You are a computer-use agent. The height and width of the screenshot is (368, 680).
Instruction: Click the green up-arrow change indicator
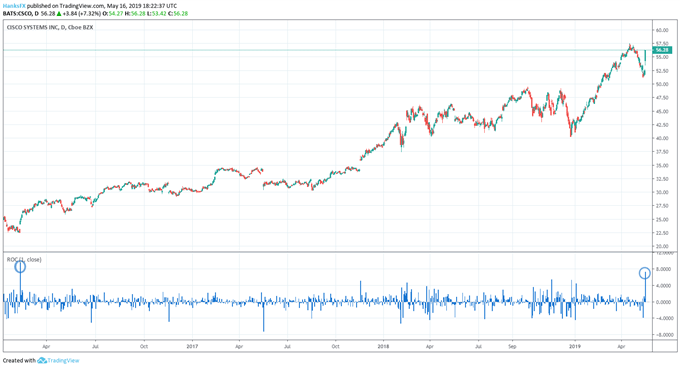click(x=59, y=13)
